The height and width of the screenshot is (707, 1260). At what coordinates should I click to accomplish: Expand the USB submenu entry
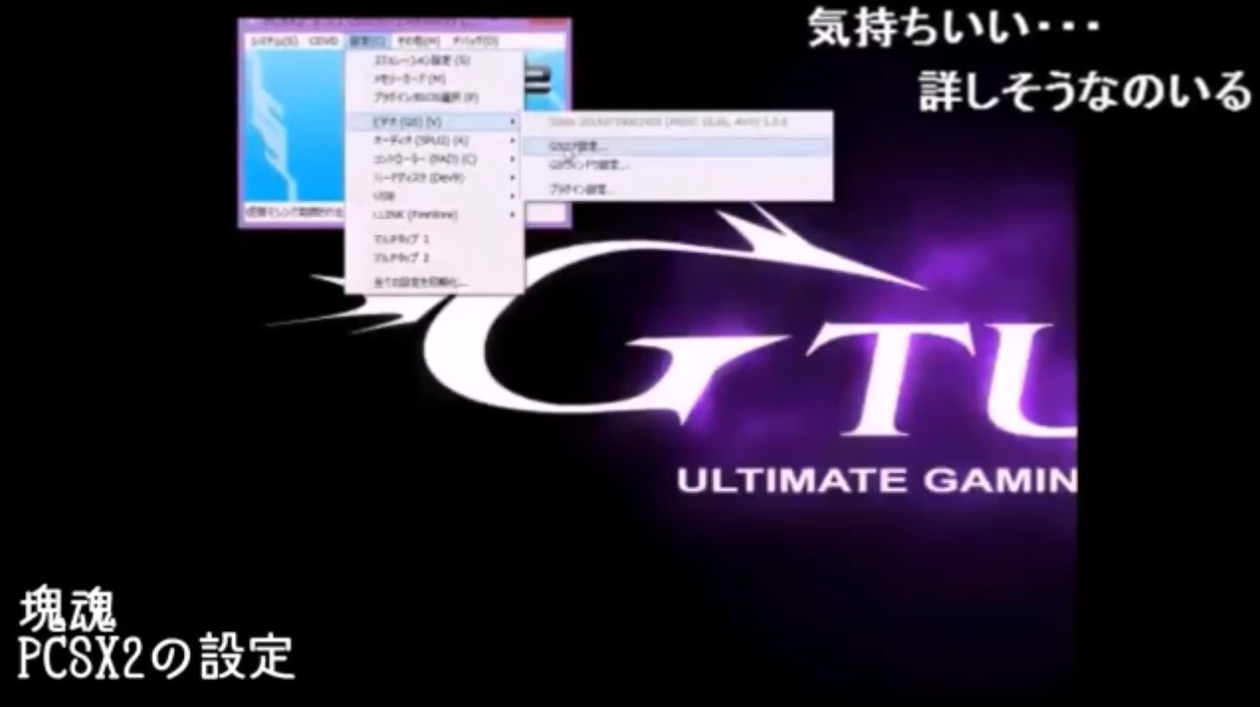coord(433,196)
